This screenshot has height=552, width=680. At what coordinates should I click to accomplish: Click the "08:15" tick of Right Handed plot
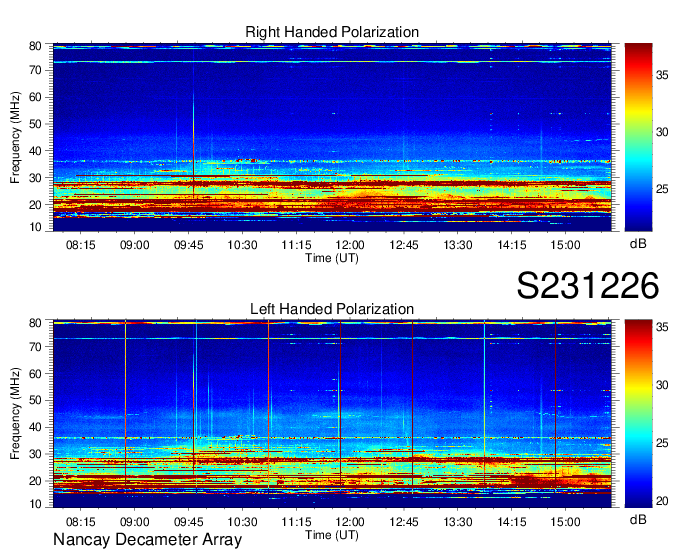[81, 245]
